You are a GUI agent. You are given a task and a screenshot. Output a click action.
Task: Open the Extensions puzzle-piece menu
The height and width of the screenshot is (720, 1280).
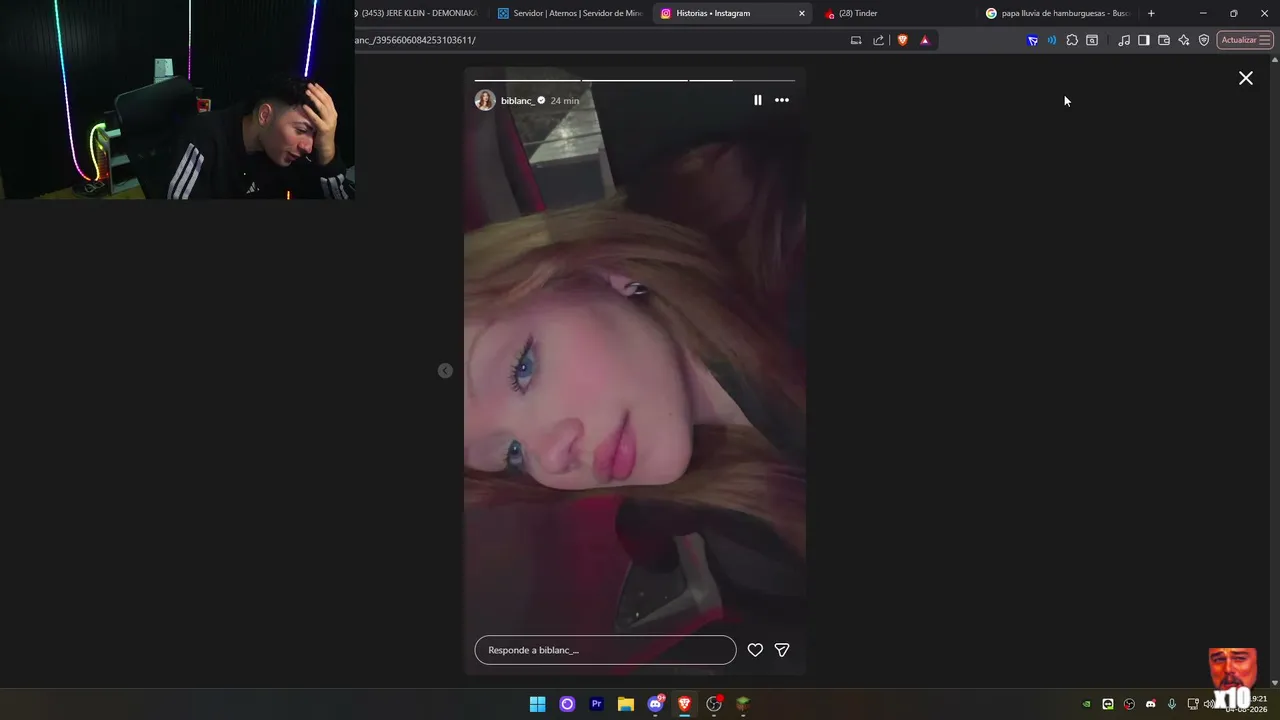(x=1072, y=40)
